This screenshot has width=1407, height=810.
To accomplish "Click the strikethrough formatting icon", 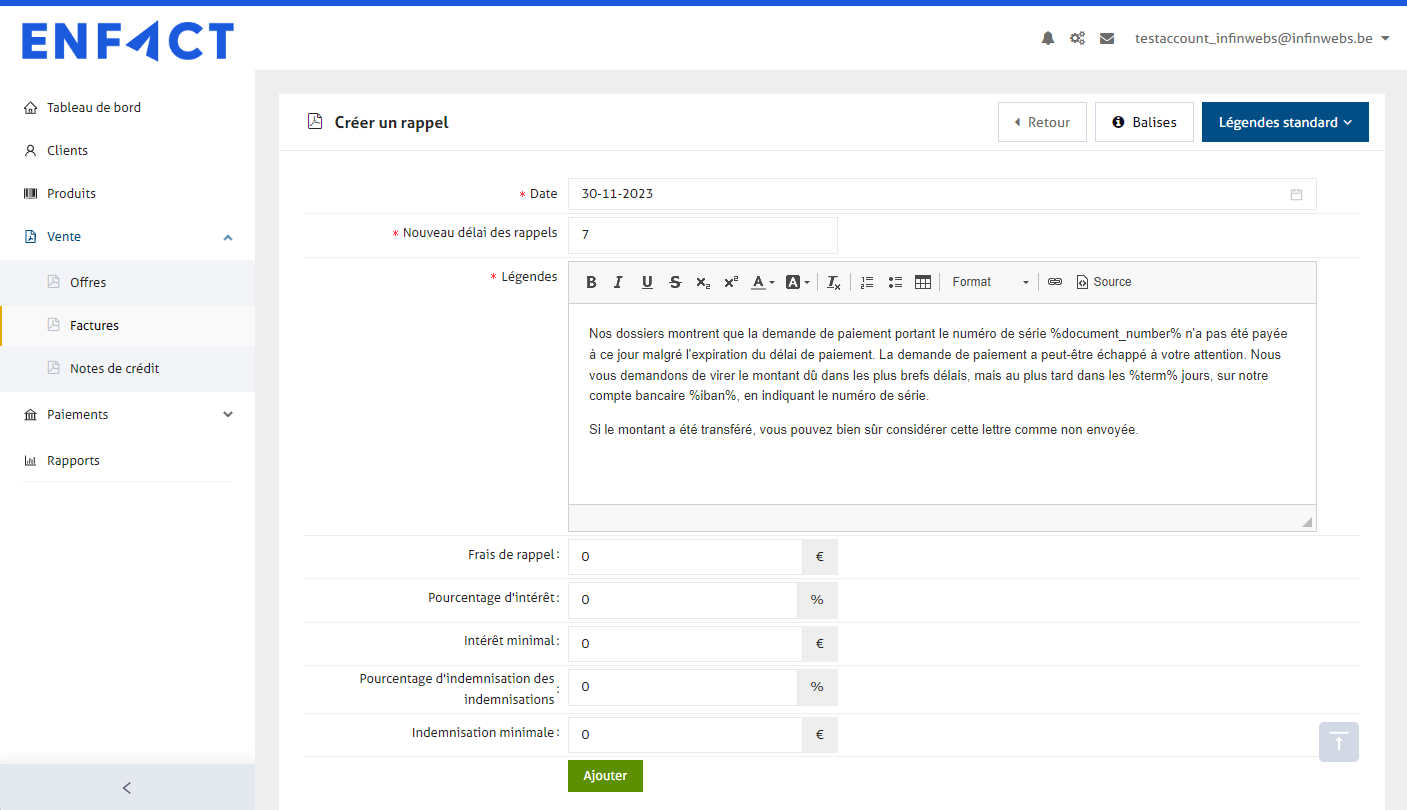I will tap(675, 282).
